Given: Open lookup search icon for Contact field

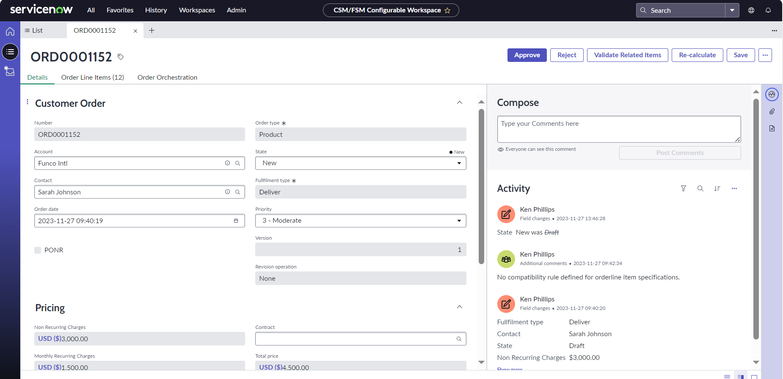Looking at the screenshot, I should point(238,192).
